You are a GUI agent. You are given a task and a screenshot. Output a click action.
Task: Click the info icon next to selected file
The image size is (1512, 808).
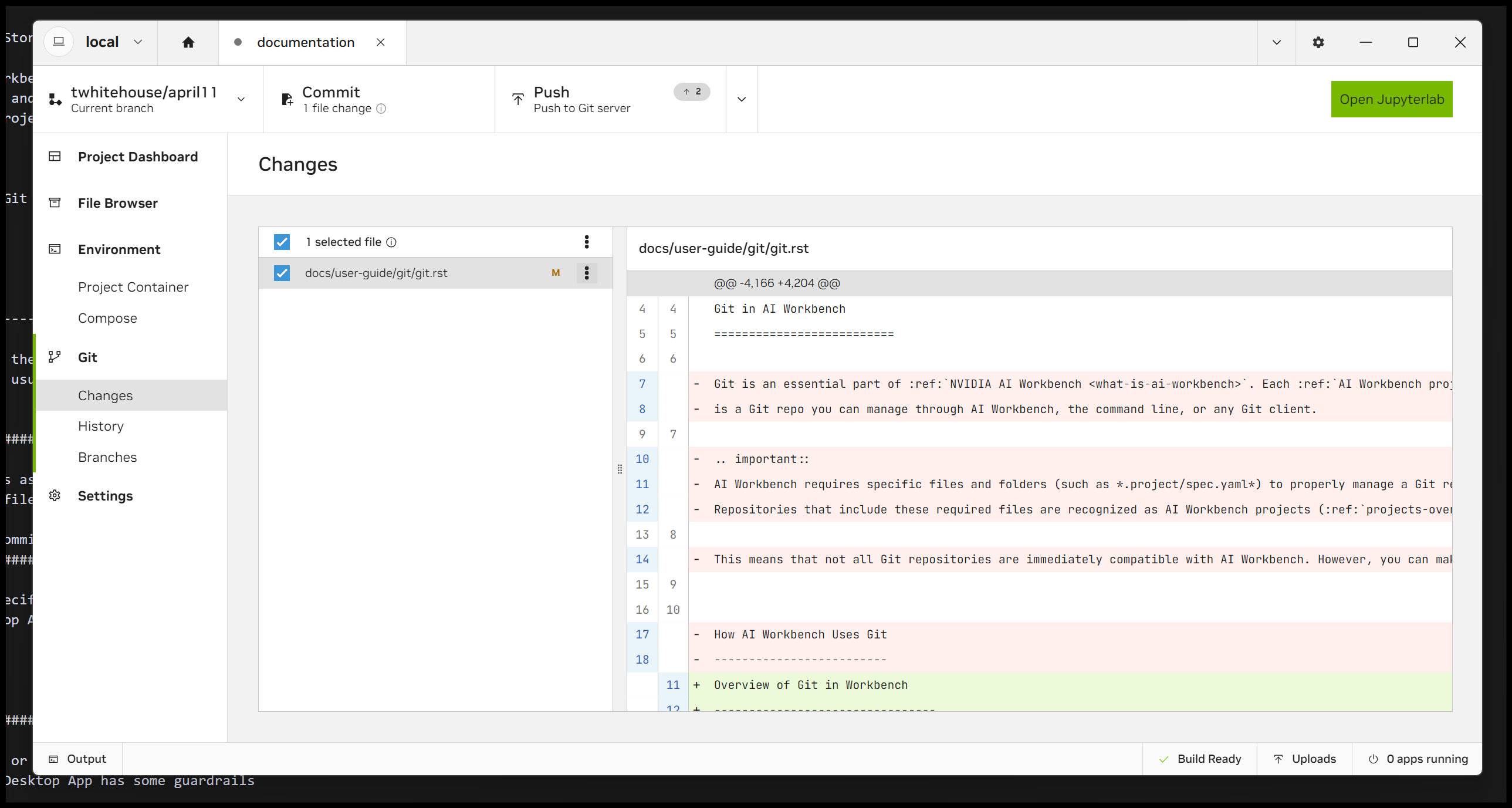point(391,242)
